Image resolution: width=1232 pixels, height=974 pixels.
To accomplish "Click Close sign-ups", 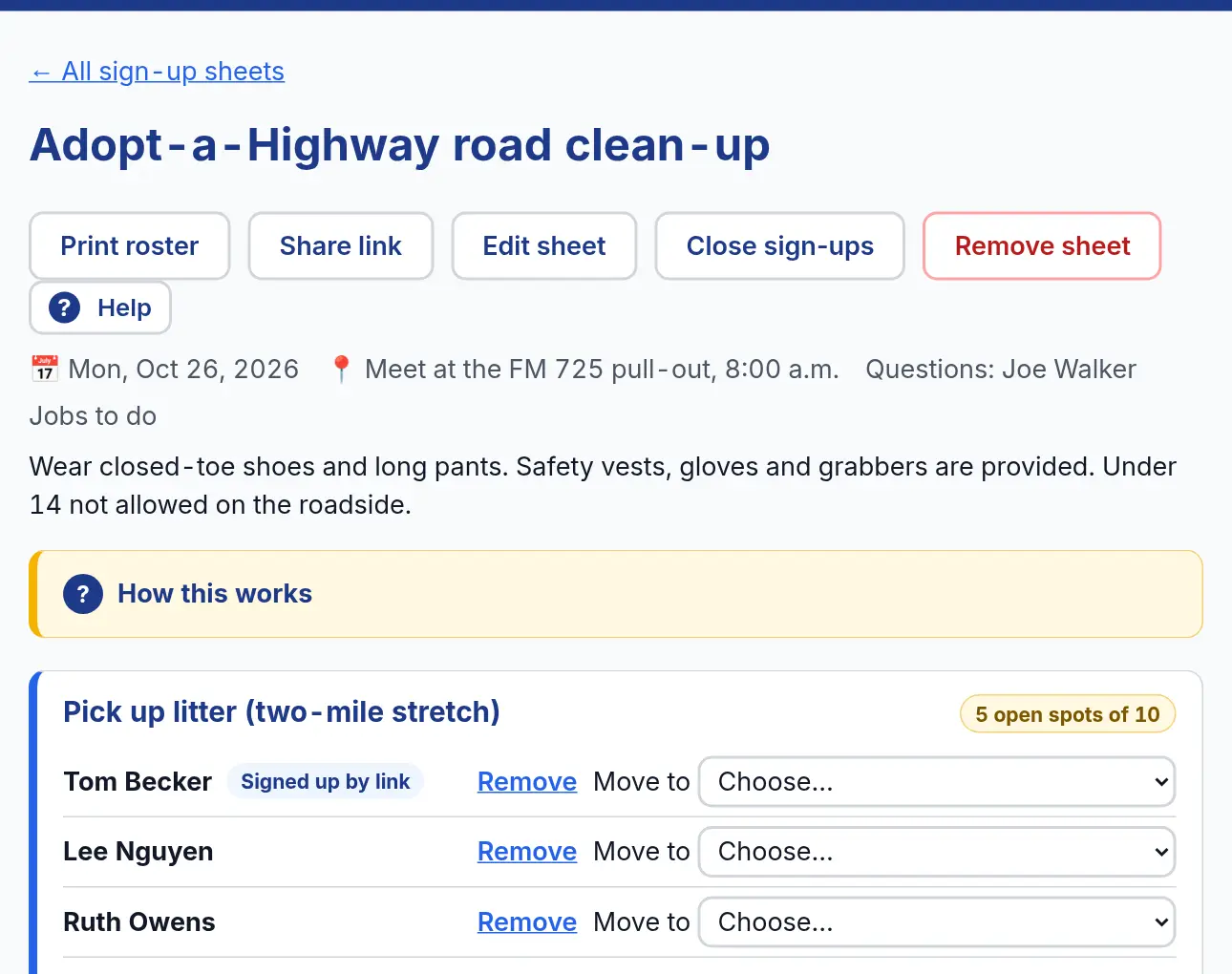I will 780,245.
